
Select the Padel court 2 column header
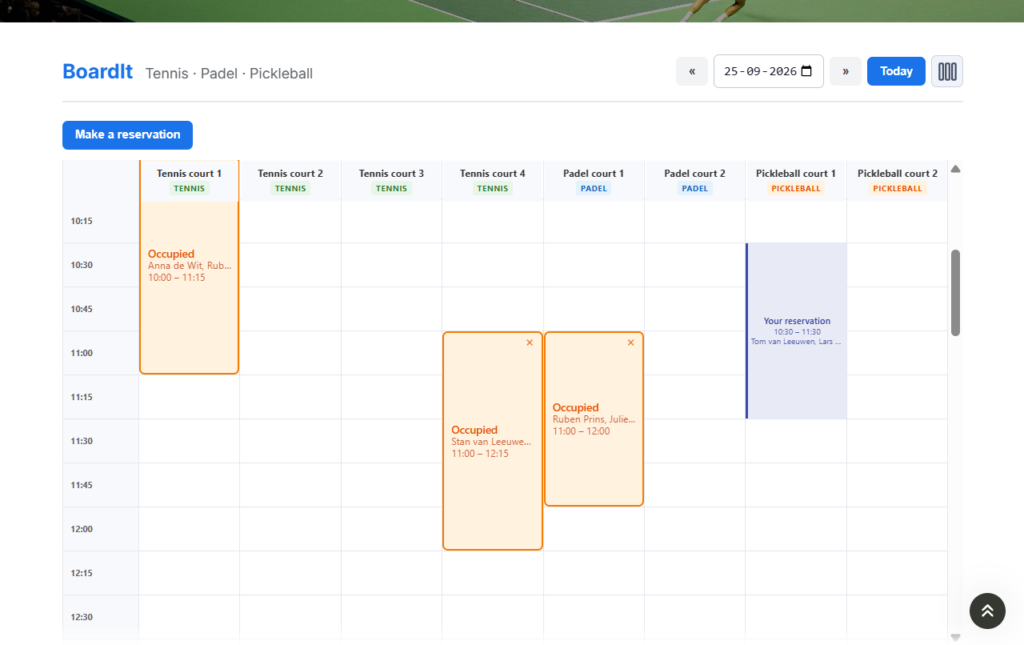click(694, 180)
